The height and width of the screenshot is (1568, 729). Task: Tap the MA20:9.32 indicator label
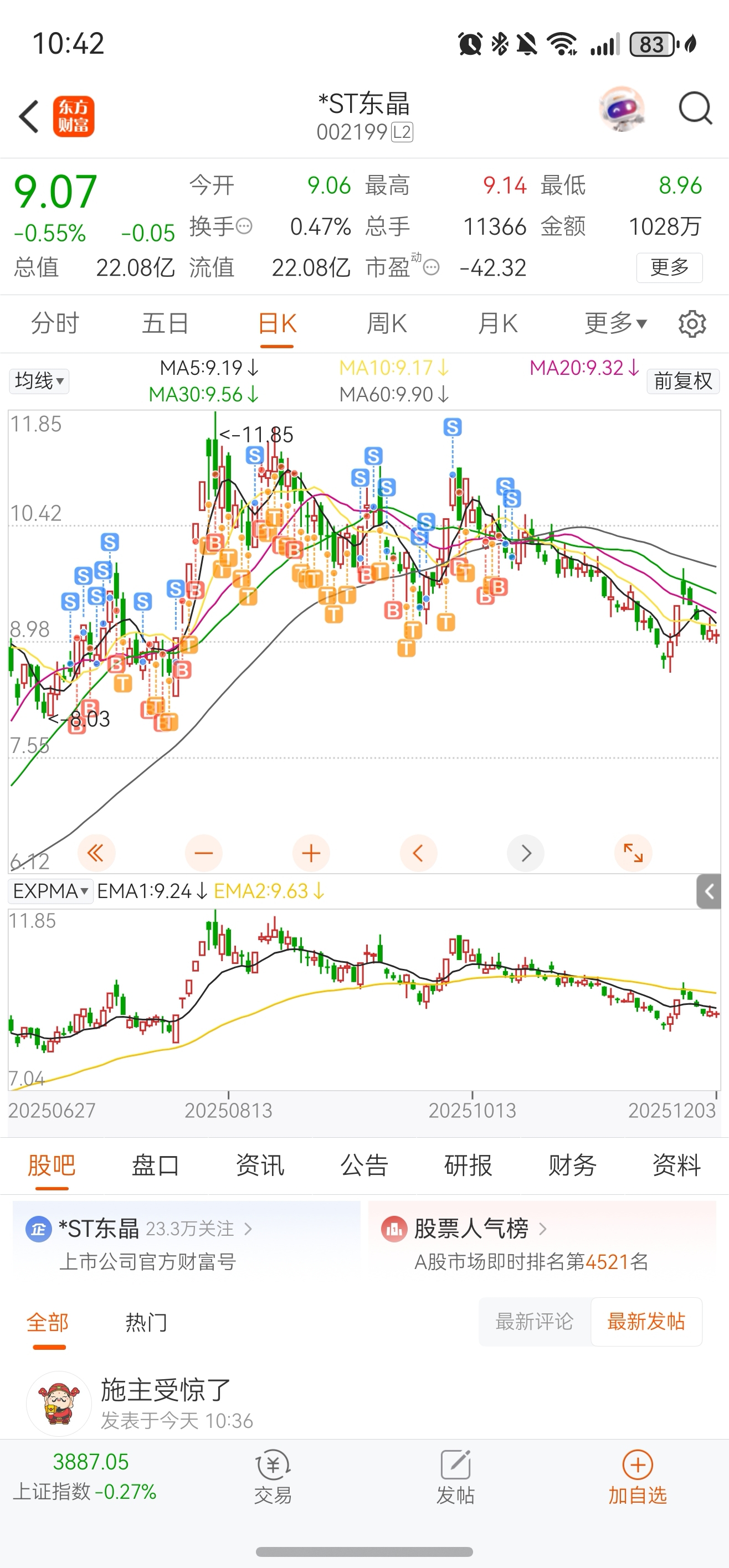click(x=584, y=368)
